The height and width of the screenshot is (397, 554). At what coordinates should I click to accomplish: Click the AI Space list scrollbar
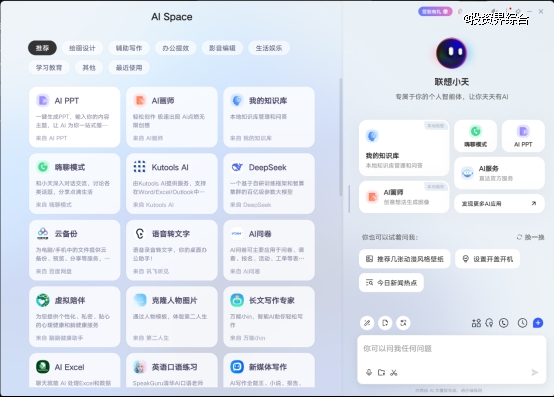coord(341,137)
